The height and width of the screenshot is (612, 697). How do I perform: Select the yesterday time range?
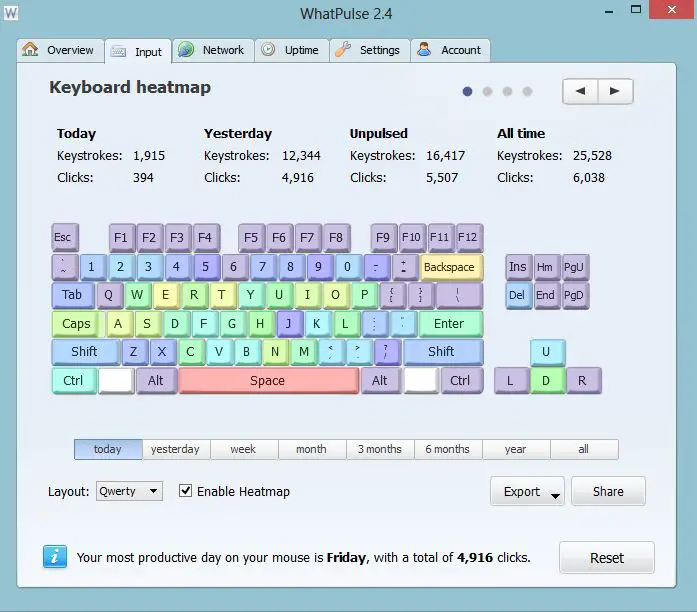(176, 449)
